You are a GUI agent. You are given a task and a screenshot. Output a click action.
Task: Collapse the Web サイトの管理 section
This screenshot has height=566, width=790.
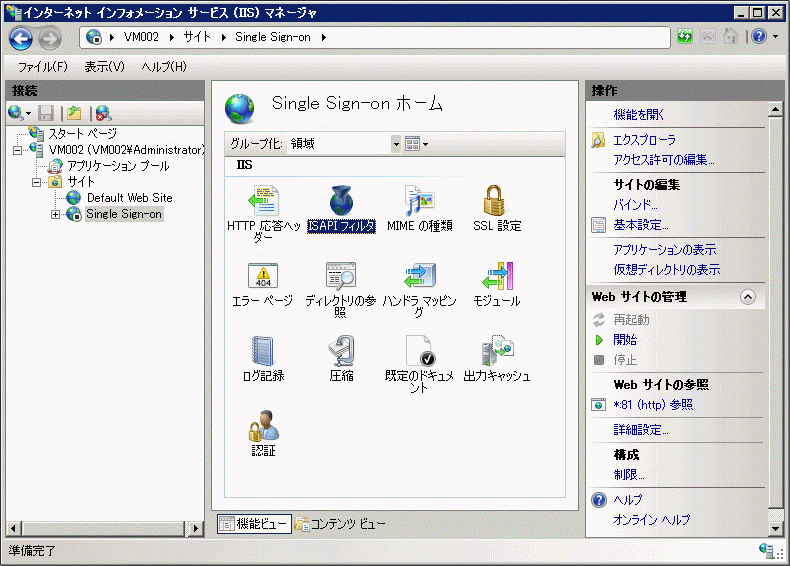[748, 297]
